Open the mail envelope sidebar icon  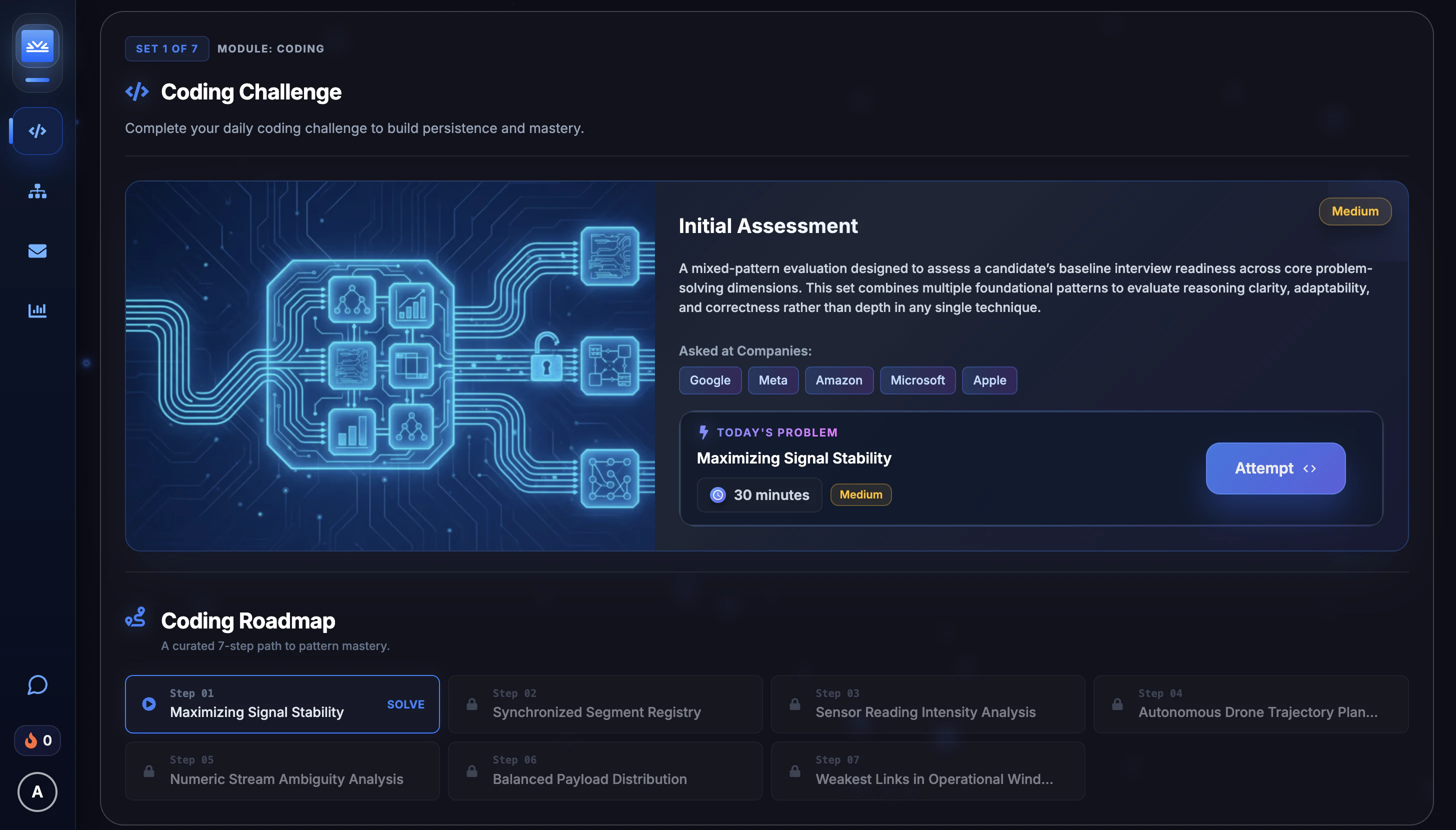(37, 251)
